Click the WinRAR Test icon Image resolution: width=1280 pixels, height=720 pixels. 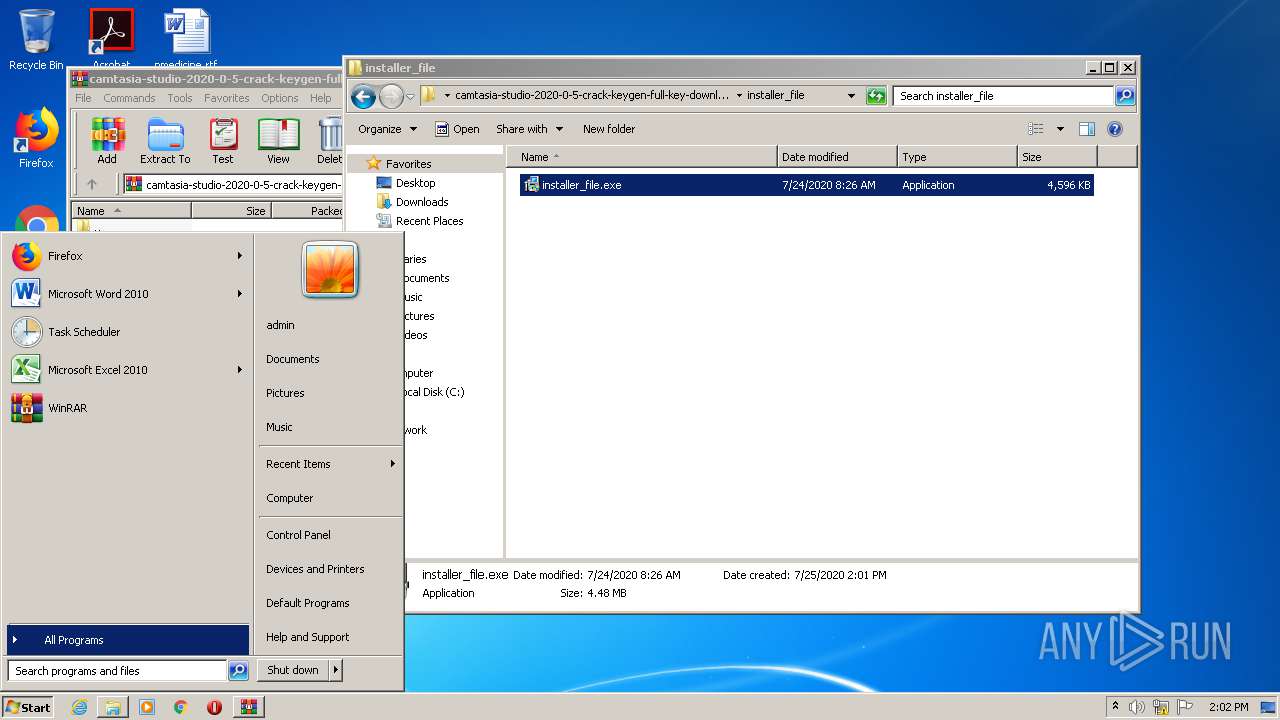[223, 141]
